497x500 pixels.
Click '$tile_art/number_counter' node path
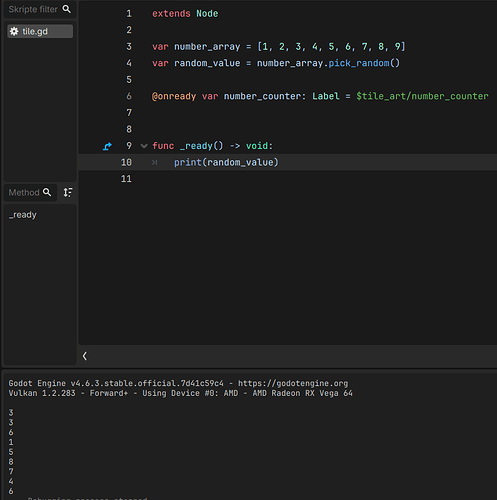coord(422,96)
